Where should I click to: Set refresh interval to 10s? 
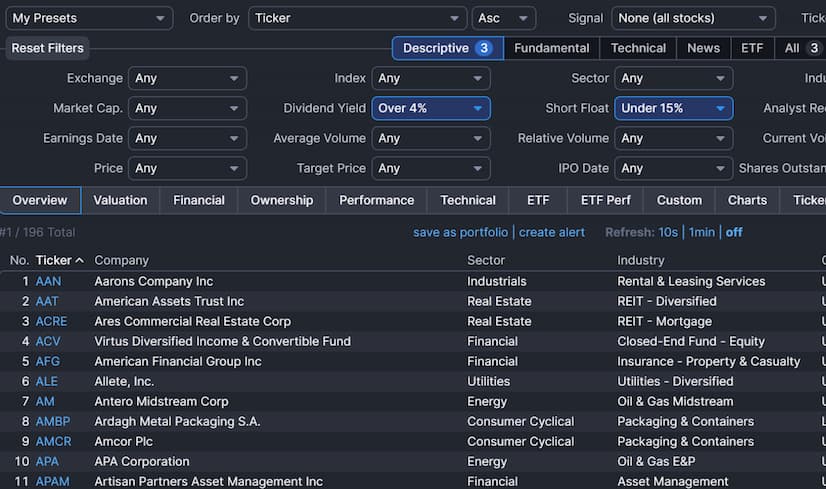(x=667, y=232)
